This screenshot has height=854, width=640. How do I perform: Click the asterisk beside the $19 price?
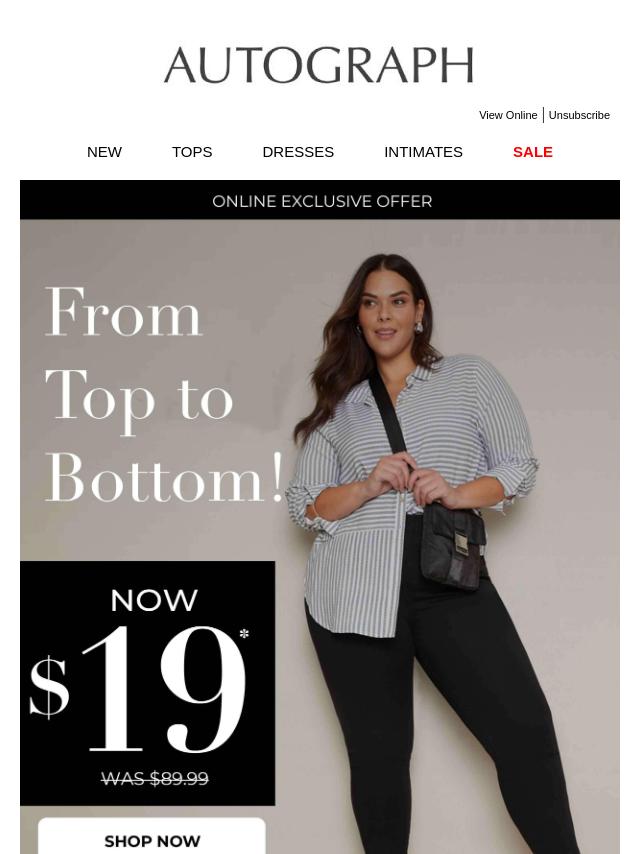point(244,633)
